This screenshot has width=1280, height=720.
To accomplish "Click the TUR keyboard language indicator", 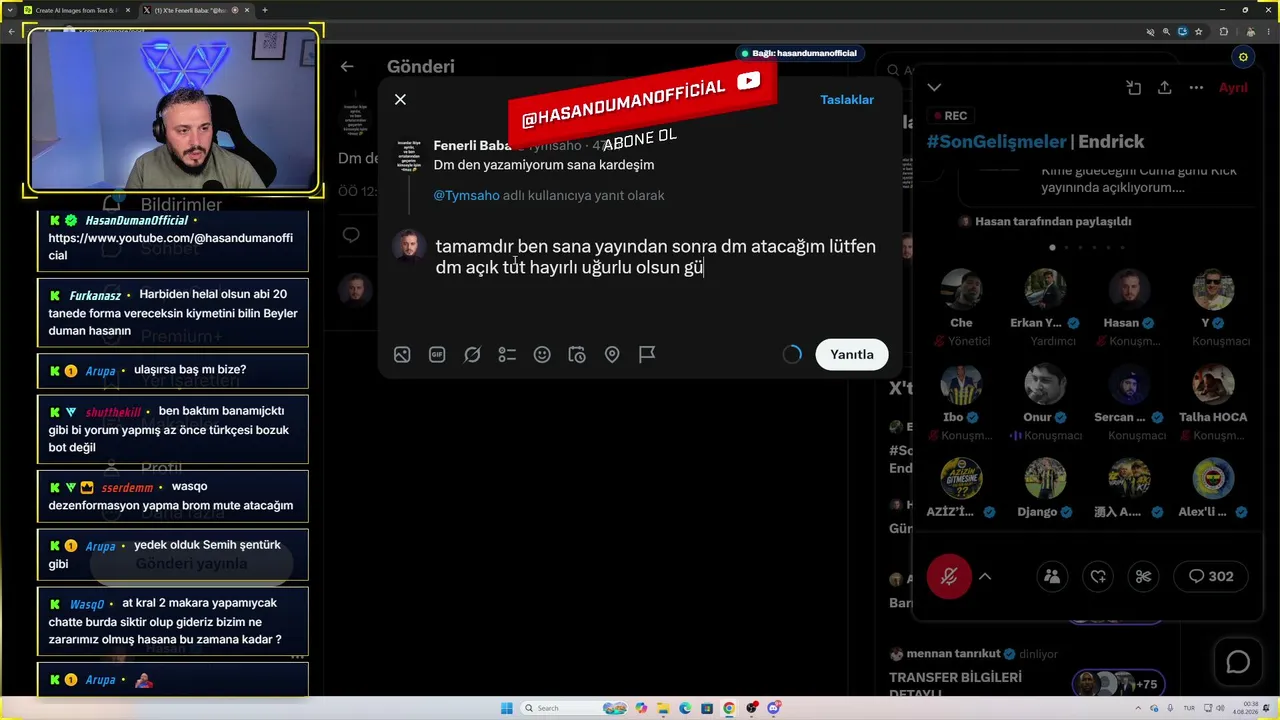I will click(x=1189, y=708).
